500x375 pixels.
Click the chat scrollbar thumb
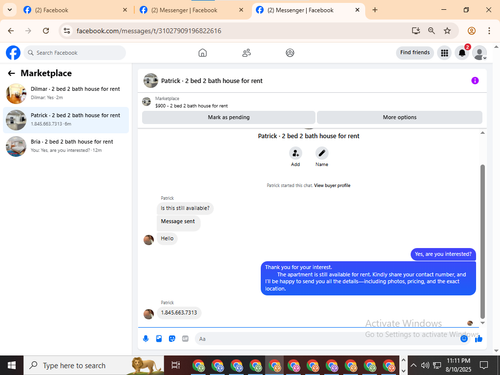pos(482,242)
